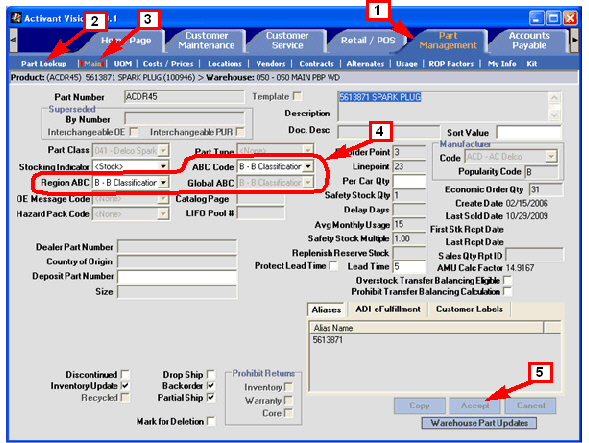
Task: Open the ABC Code dropdown
Action: 308,166
